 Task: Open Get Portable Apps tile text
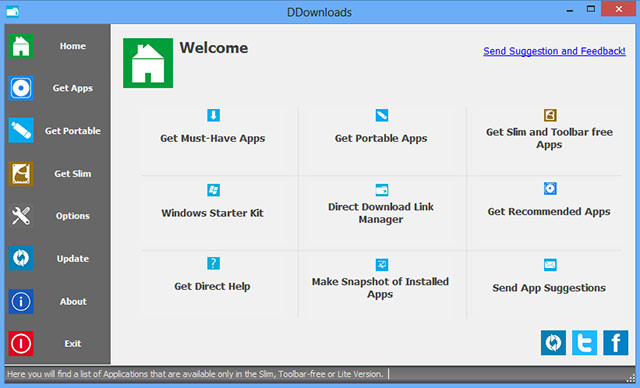tap(381, 138)
